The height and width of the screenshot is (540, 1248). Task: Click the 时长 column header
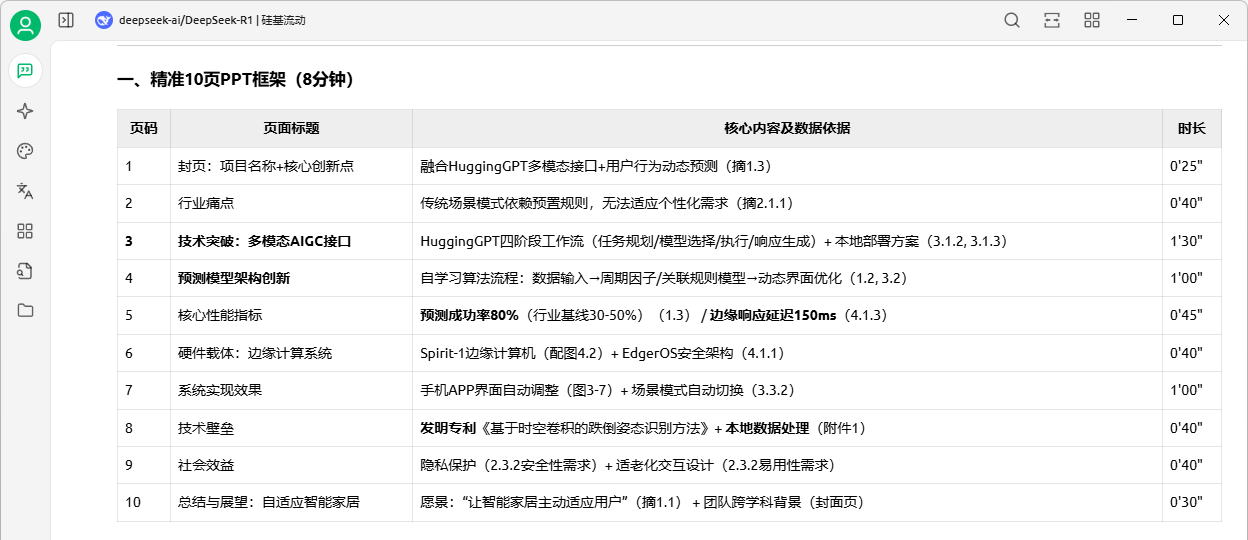(x=1191, y=128)
